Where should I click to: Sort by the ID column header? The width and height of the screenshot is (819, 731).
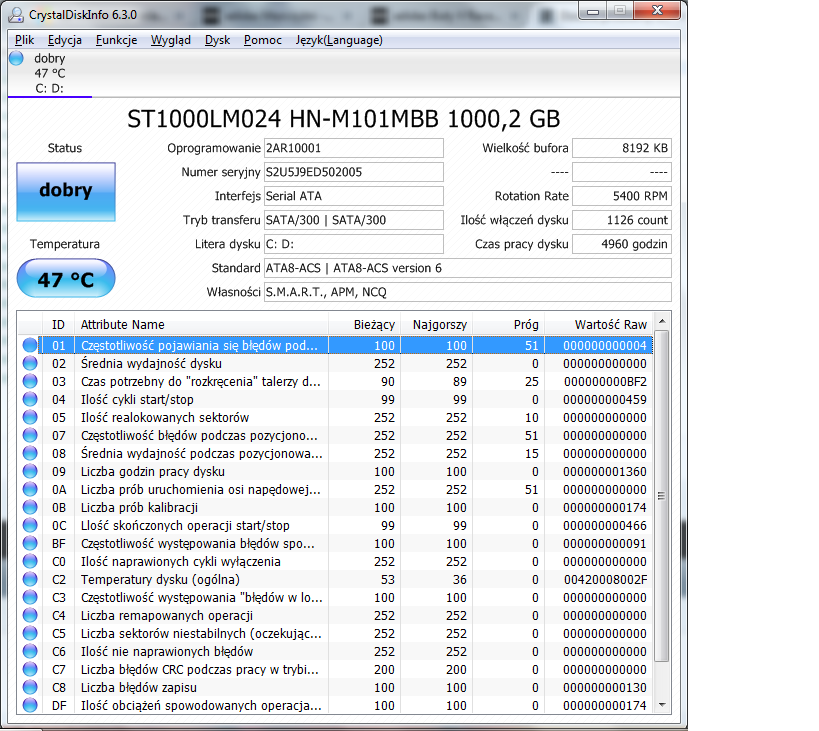coord(58,325)
